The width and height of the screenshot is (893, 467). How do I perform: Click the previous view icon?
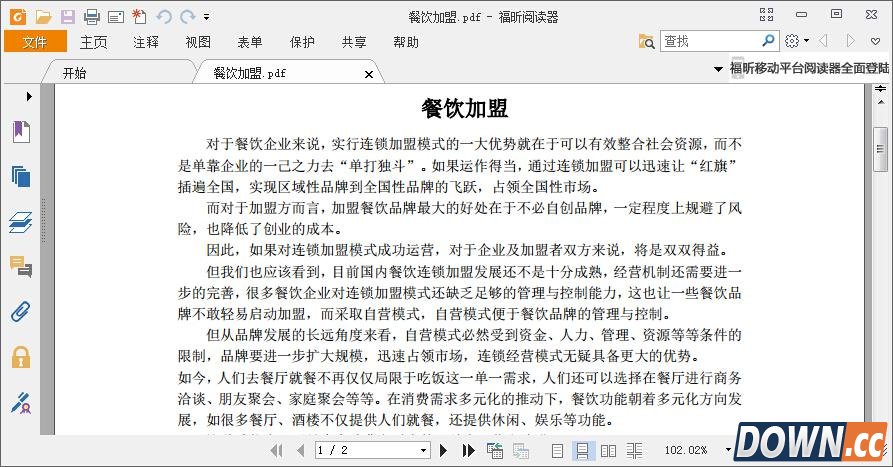click(x=495, y=450)
